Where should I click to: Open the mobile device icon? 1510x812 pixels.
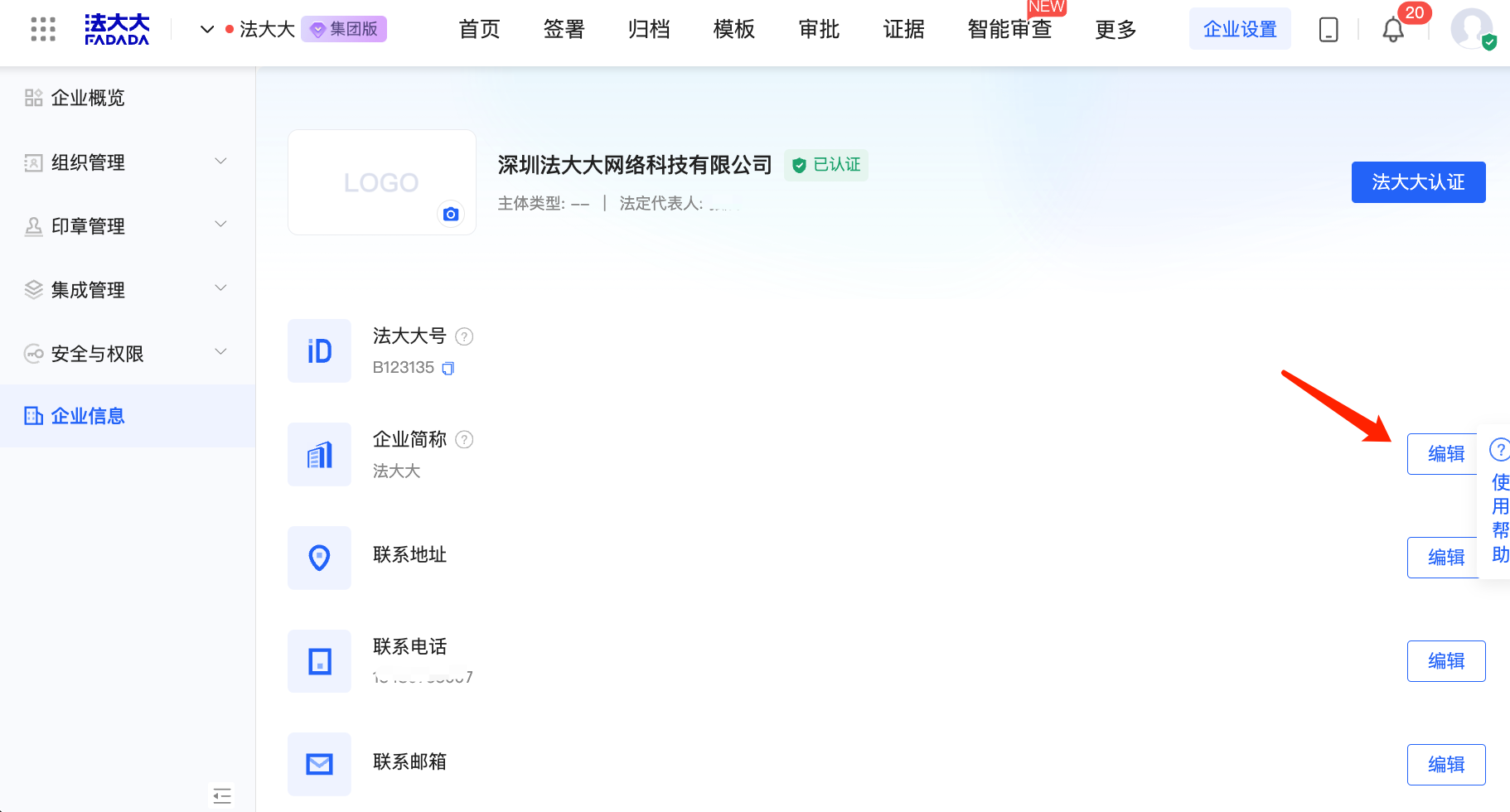click(x=1329, y=30)
